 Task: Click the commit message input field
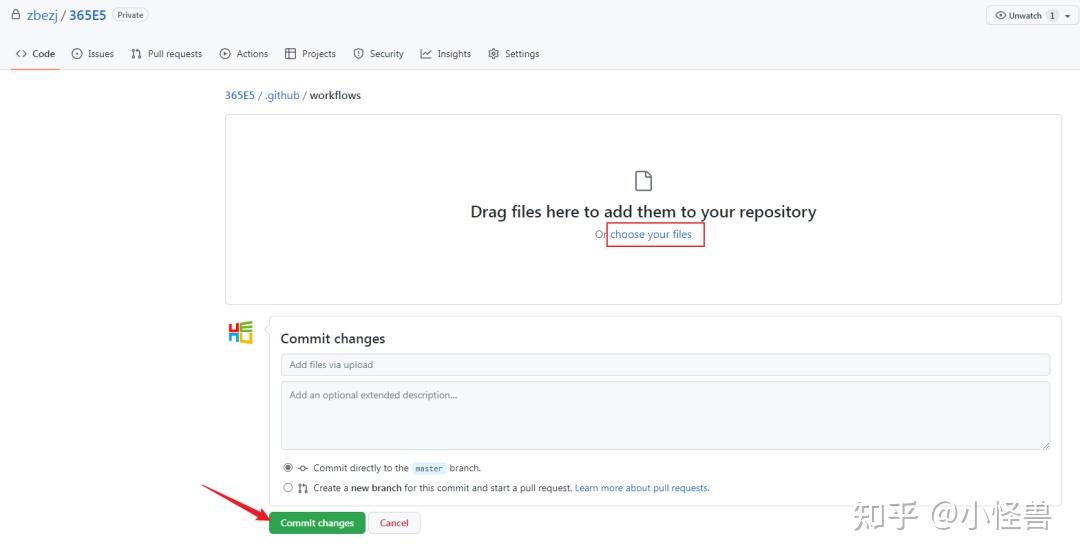pos(665,365)
